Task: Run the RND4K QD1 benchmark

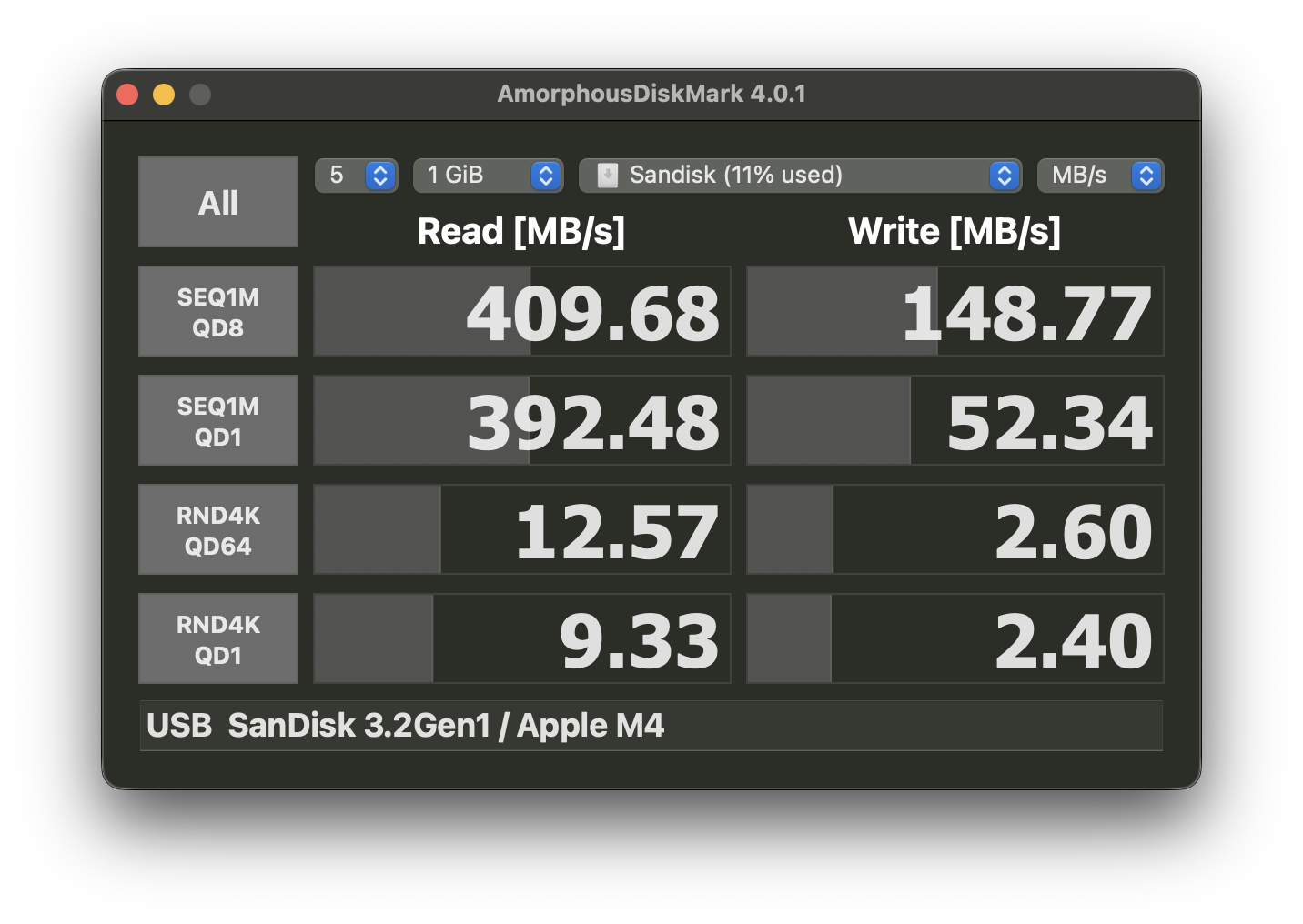Action: (218, 638)
